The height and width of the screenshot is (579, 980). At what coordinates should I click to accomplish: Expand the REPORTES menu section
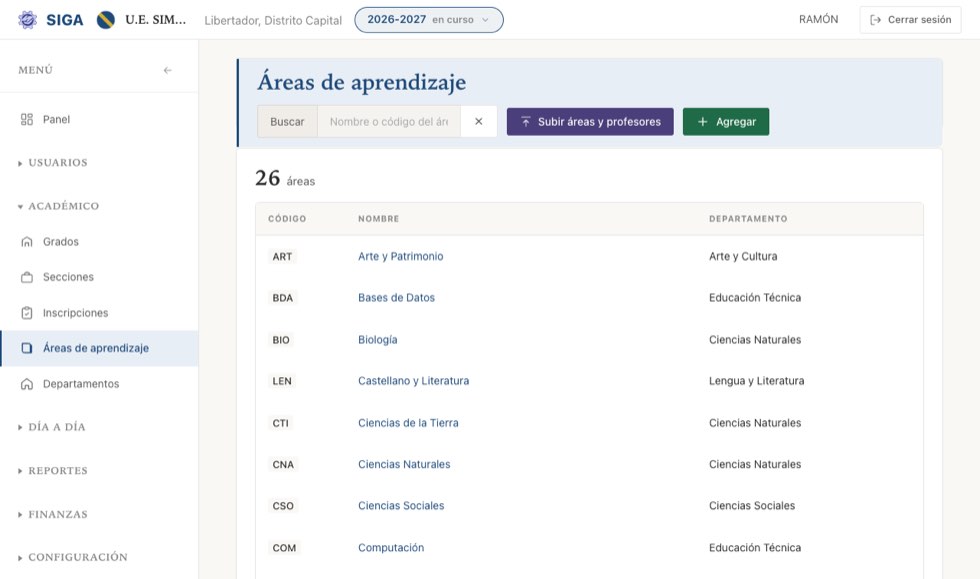[53, 471]
